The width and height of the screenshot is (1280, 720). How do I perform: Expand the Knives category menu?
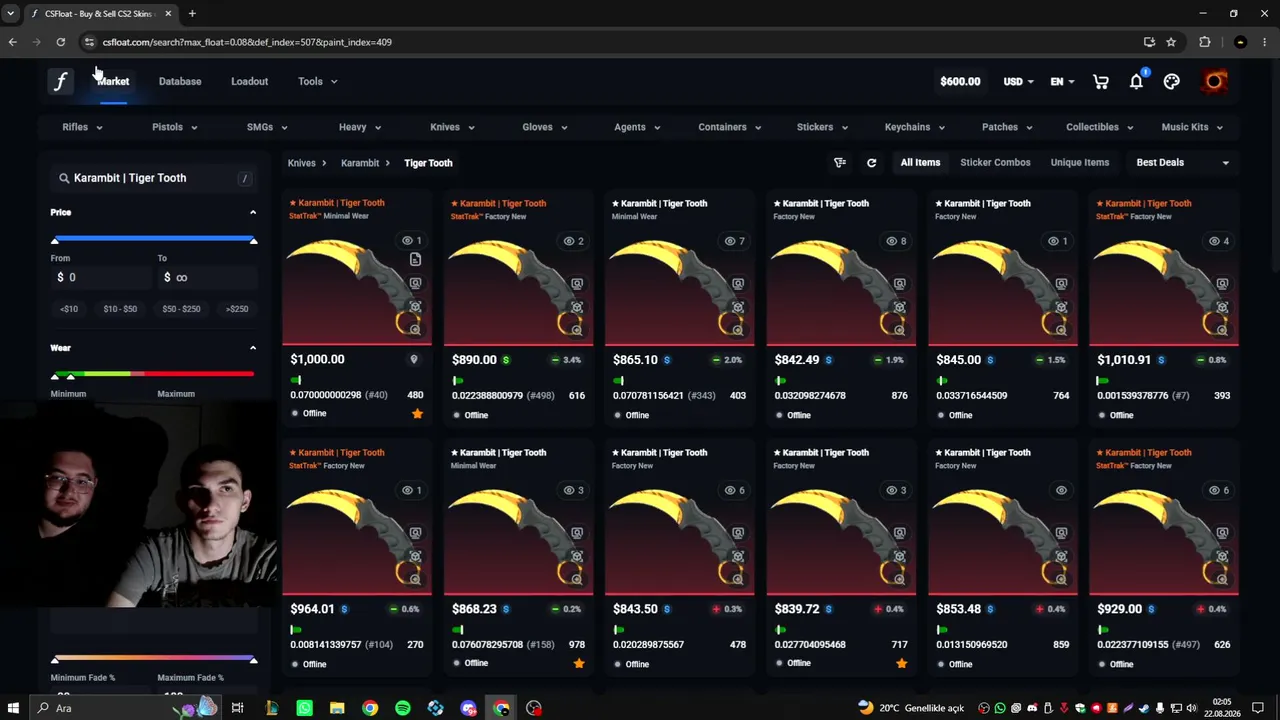pos(452,127)
